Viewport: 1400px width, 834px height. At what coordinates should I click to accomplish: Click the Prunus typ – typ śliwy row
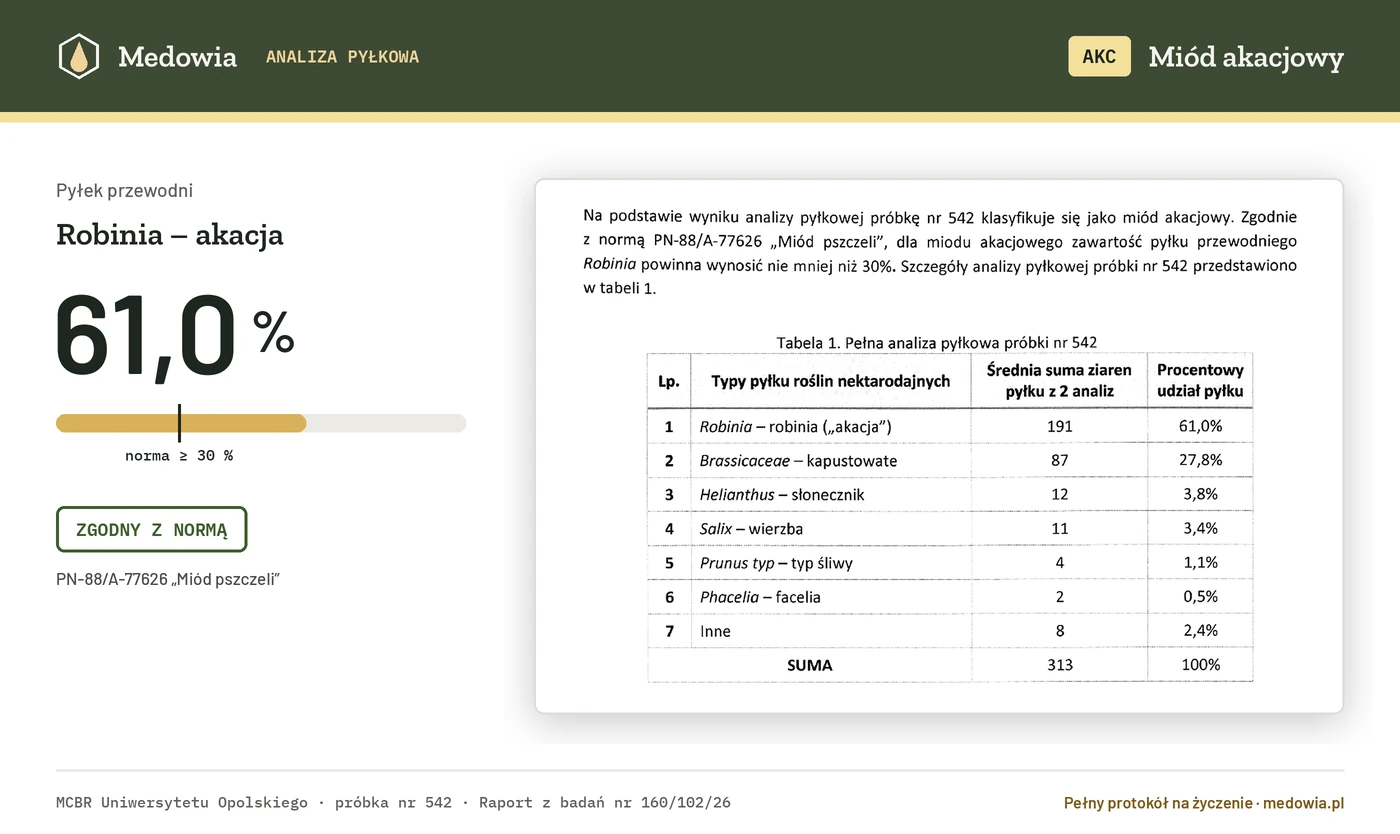950,563
